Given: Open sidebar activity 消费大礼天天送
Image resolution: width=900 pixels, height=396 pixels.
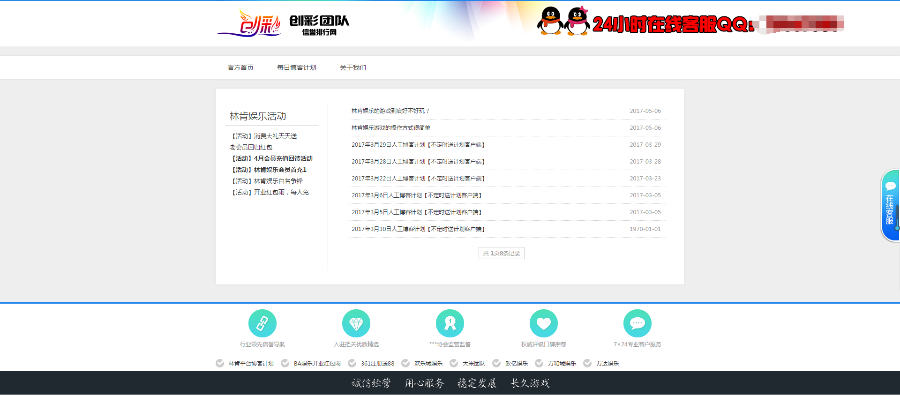Looking at the screenshot, I should [x=264, y=136].
